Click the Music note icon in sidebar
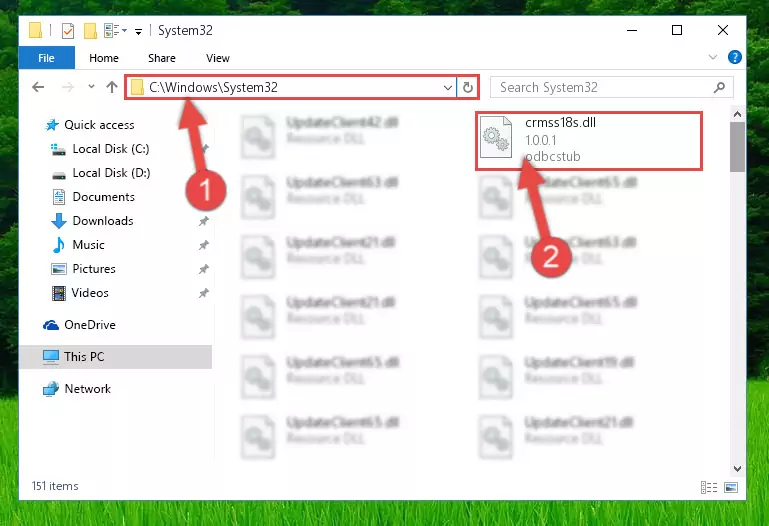The width and height of the screenshot is (769, 526). pyautogui.click(x=59, y=245)
